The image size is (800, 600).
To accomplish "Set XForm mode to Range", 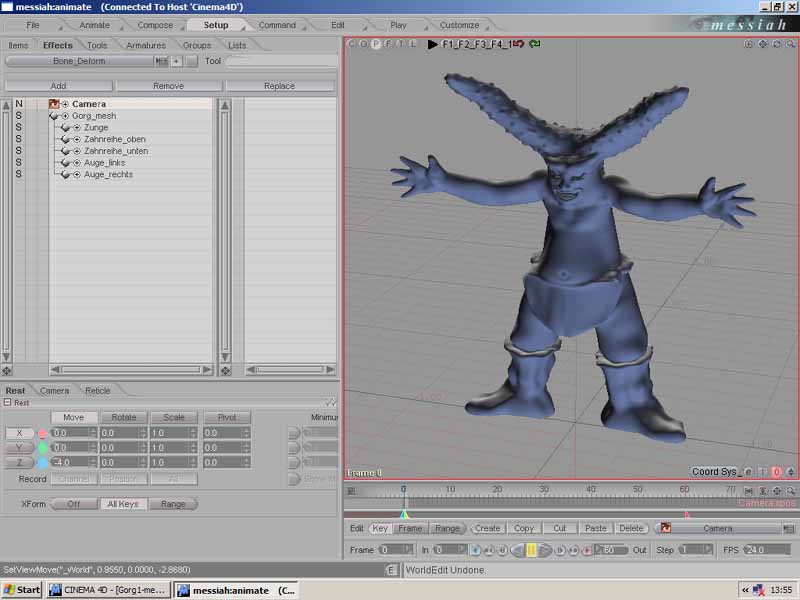I will click(x=173, y=504).
